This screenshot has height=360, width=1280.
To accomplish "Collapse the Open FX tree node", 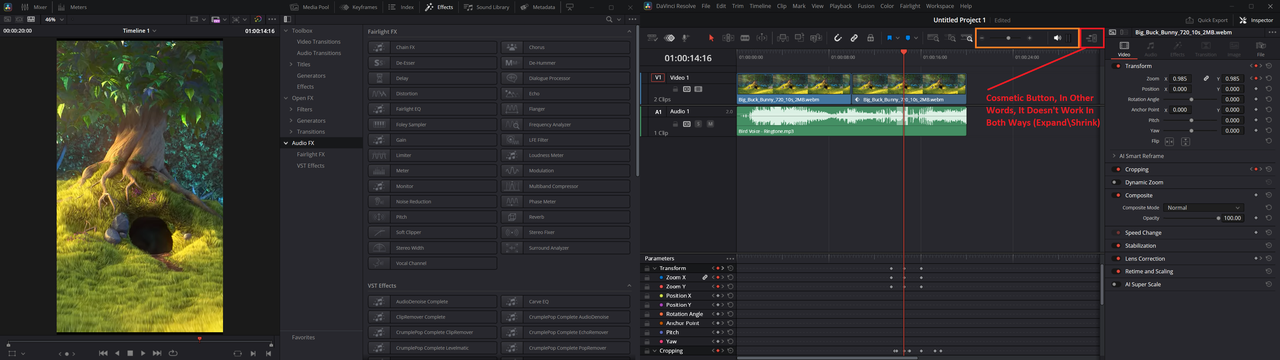I will click(285, 98).
